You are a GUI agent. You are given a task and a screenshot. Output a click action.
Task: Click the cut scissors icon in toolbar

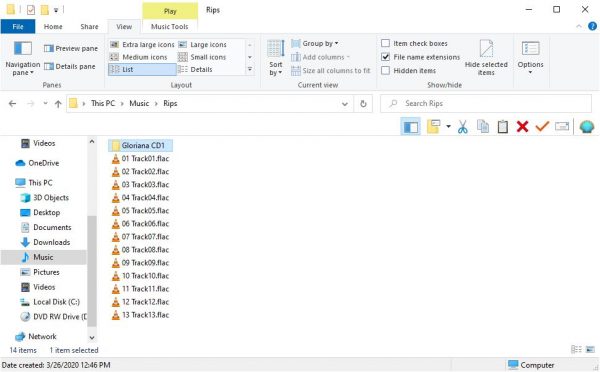[x=463, y=127]
